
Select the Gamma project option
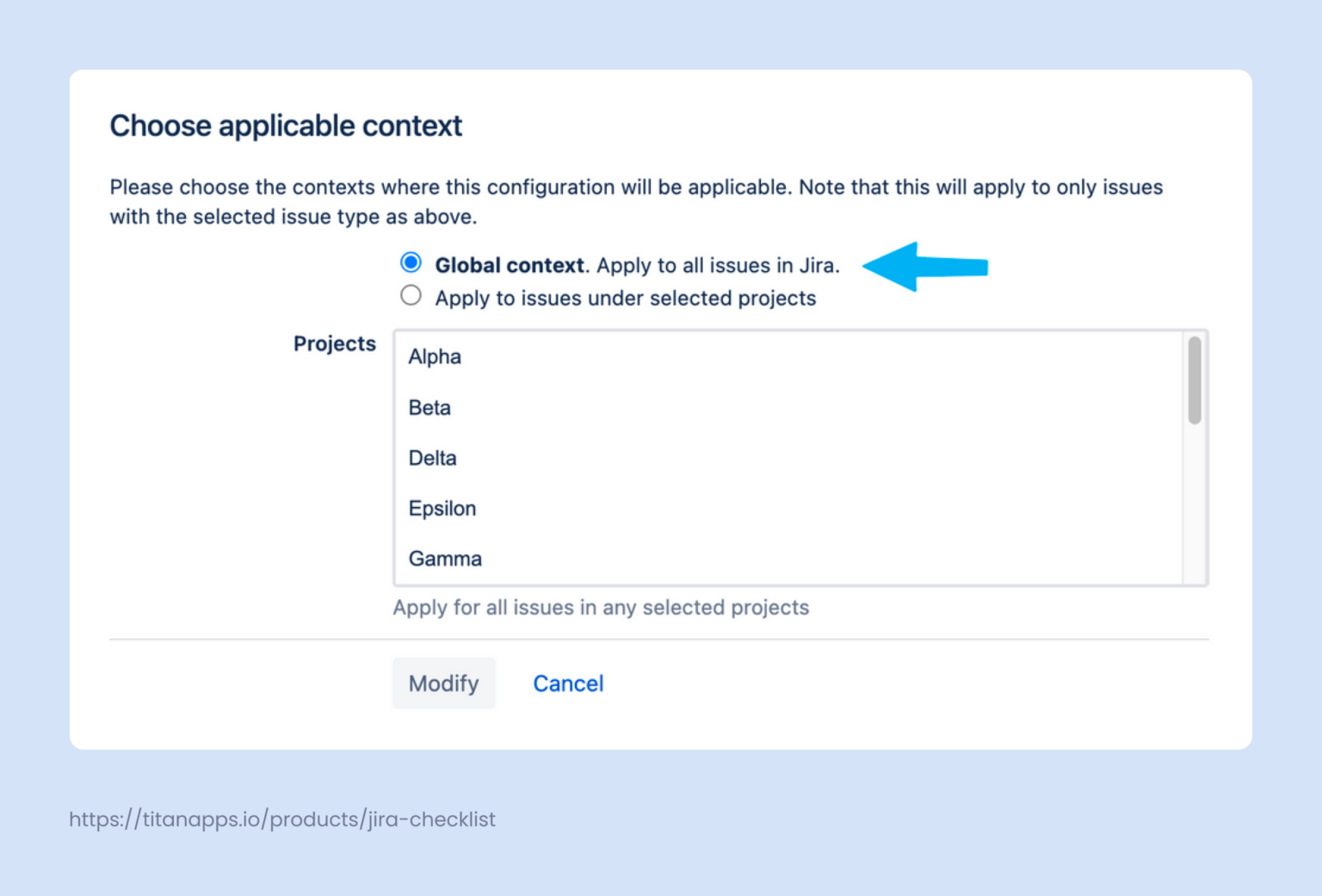445,559
